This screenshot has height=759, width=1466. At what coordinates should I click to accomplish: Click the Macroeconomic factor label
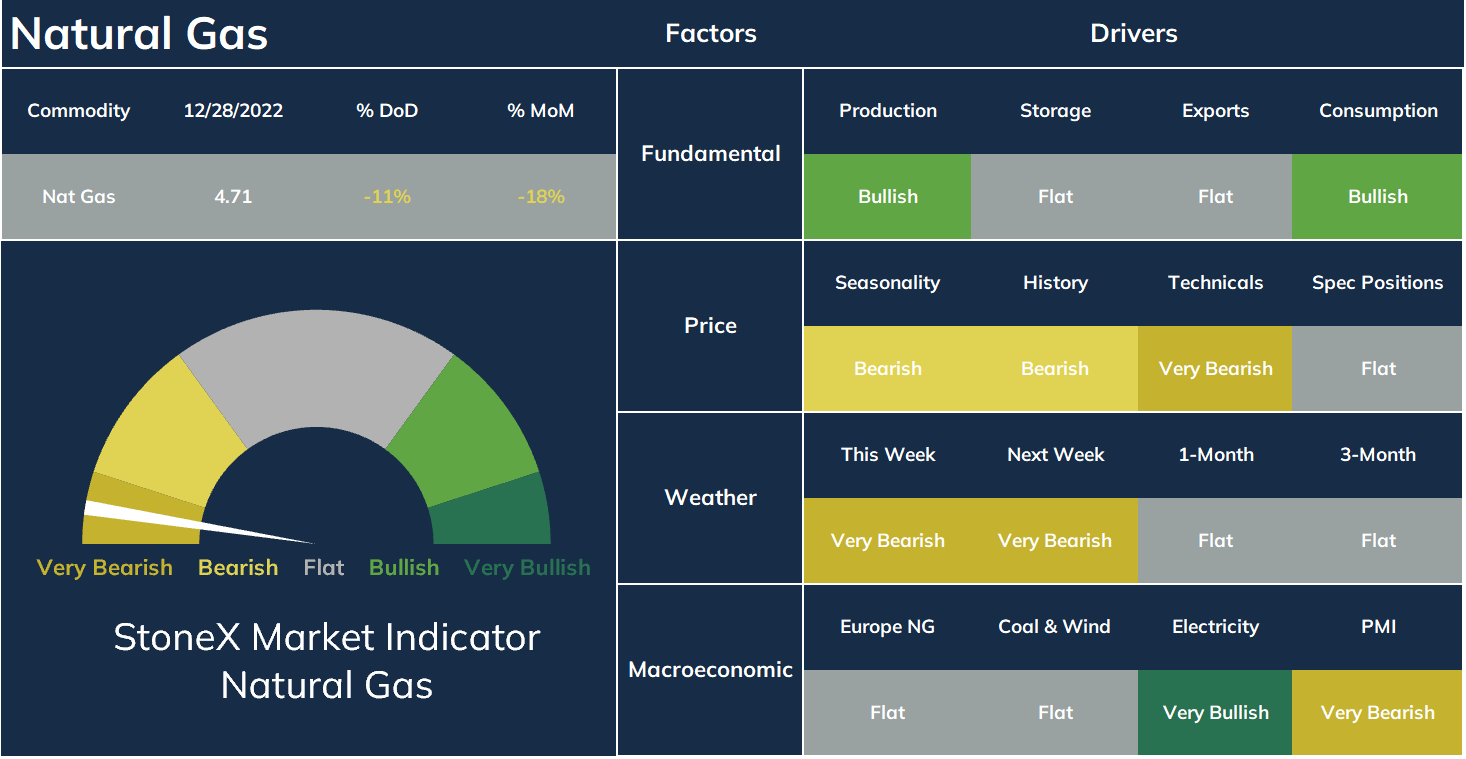[x=710, y=670]
